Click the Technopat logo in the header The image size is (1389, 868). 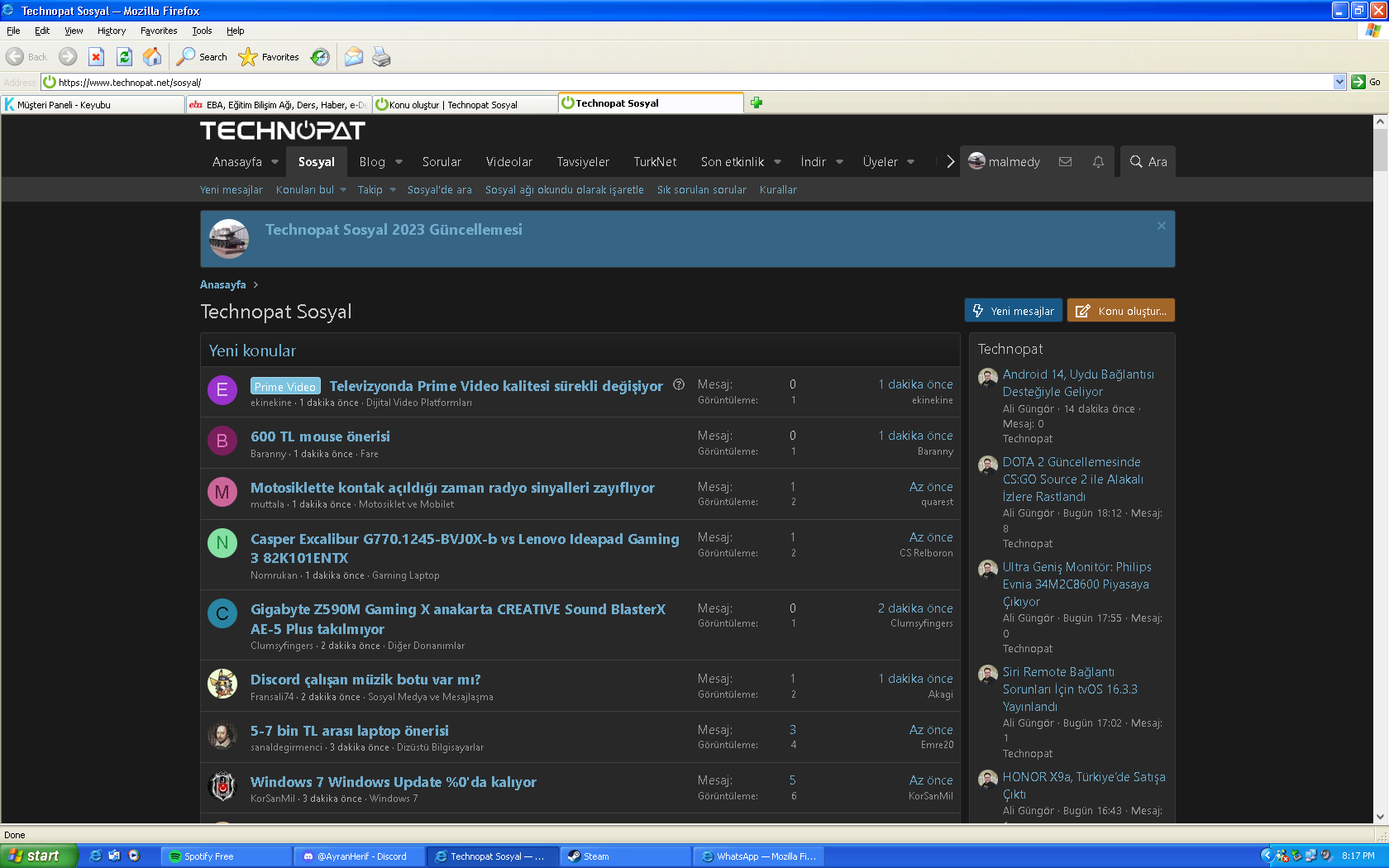tap(282, 131)
